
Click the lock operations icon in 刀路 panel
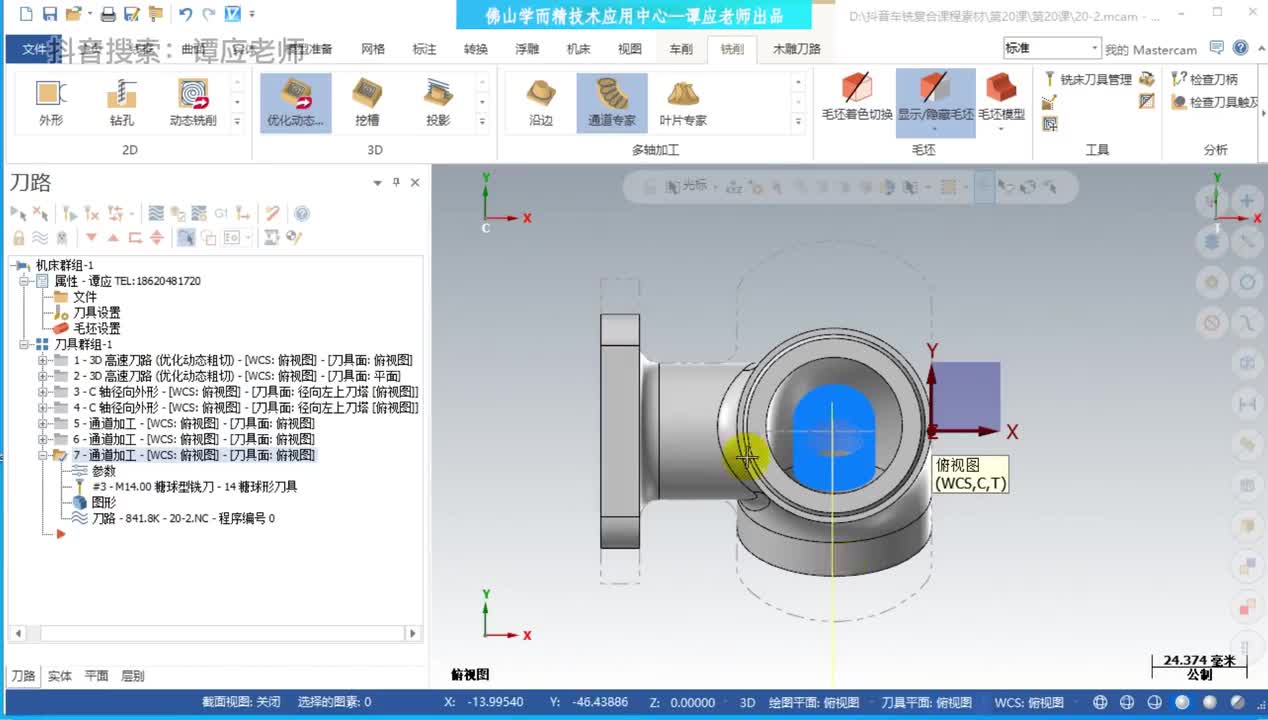(x=18, y=237)
